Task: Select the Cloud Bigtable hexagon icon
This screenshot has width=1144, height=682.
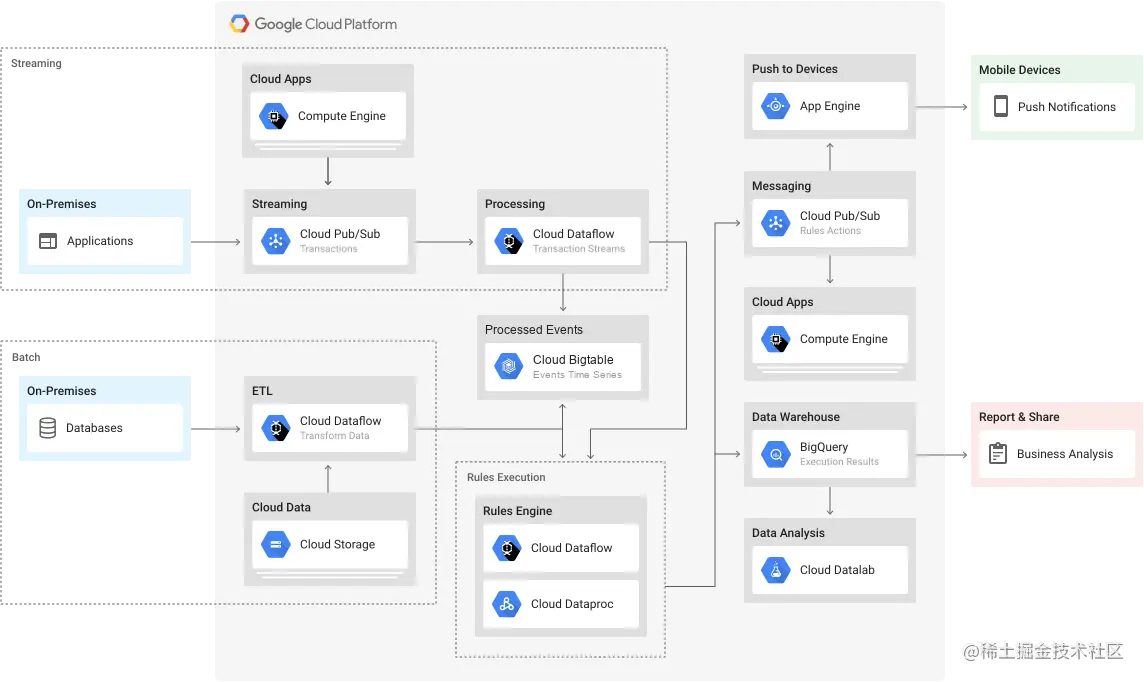Action: pyautogui.click(x=509, y=366)
